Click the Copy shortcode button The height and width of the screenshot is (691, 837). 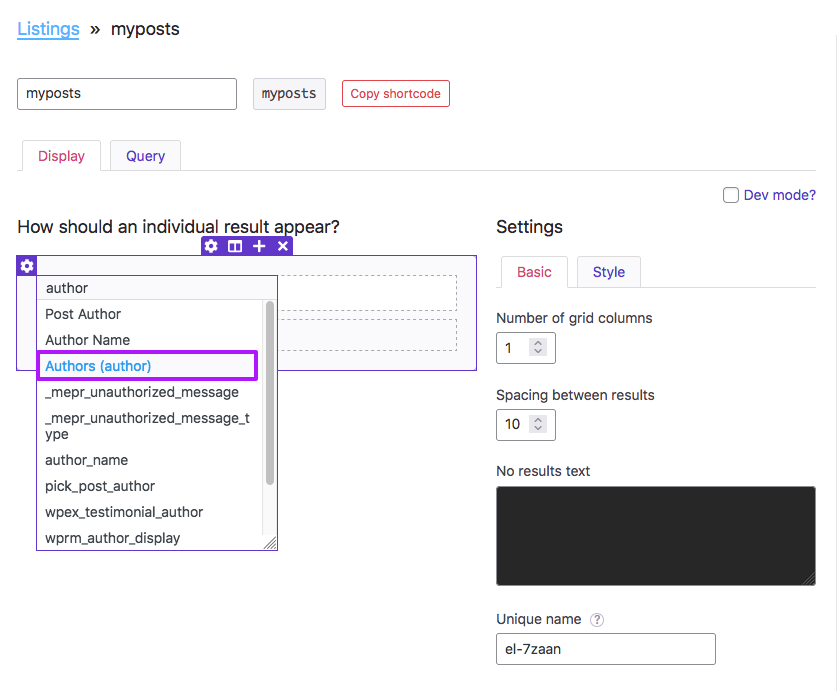point(395,94)
